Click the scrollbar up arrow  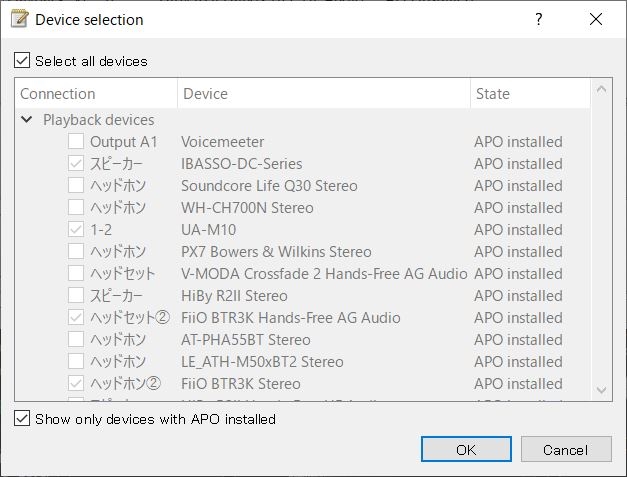pos(601,91)
